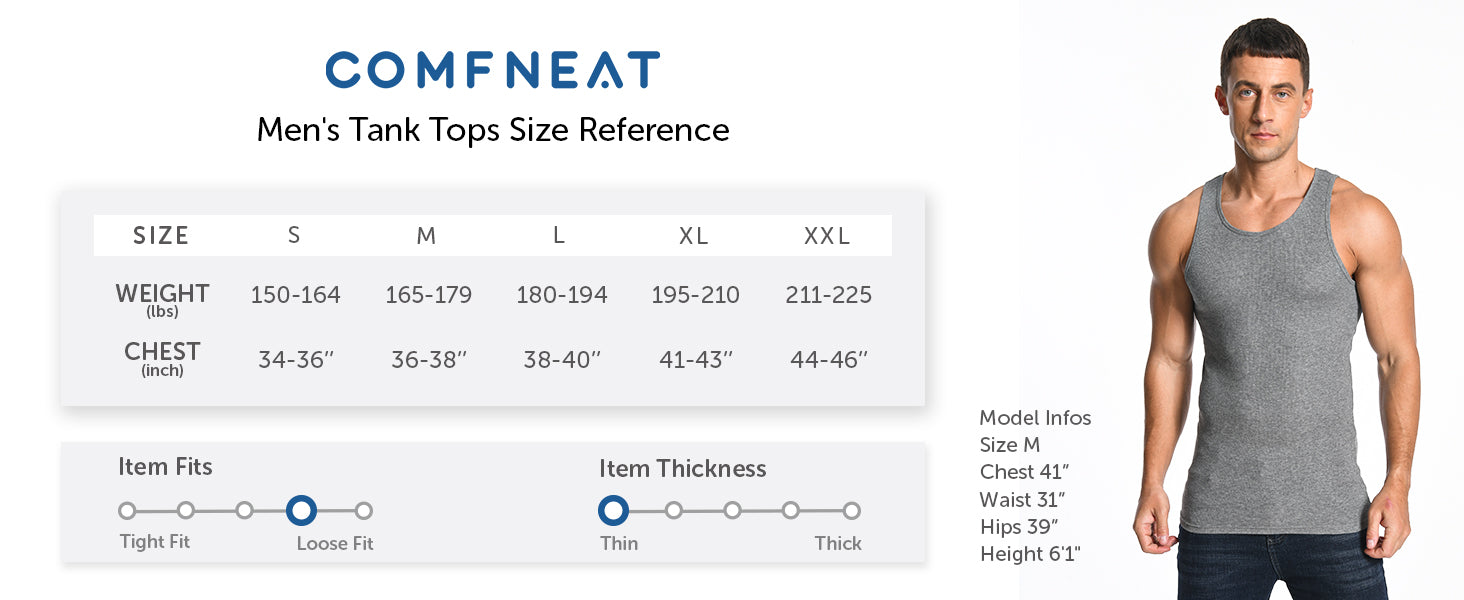Screen dimensions: 1464x600
Task: Choose the last Thick dot on Item Thickness
Action: [x=851, y=511]
